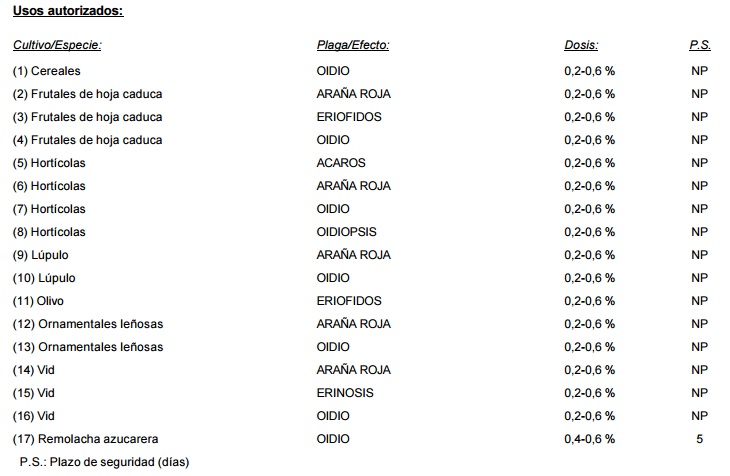
Task: Select the P.S. value '5'
Action: pos(699,439)
